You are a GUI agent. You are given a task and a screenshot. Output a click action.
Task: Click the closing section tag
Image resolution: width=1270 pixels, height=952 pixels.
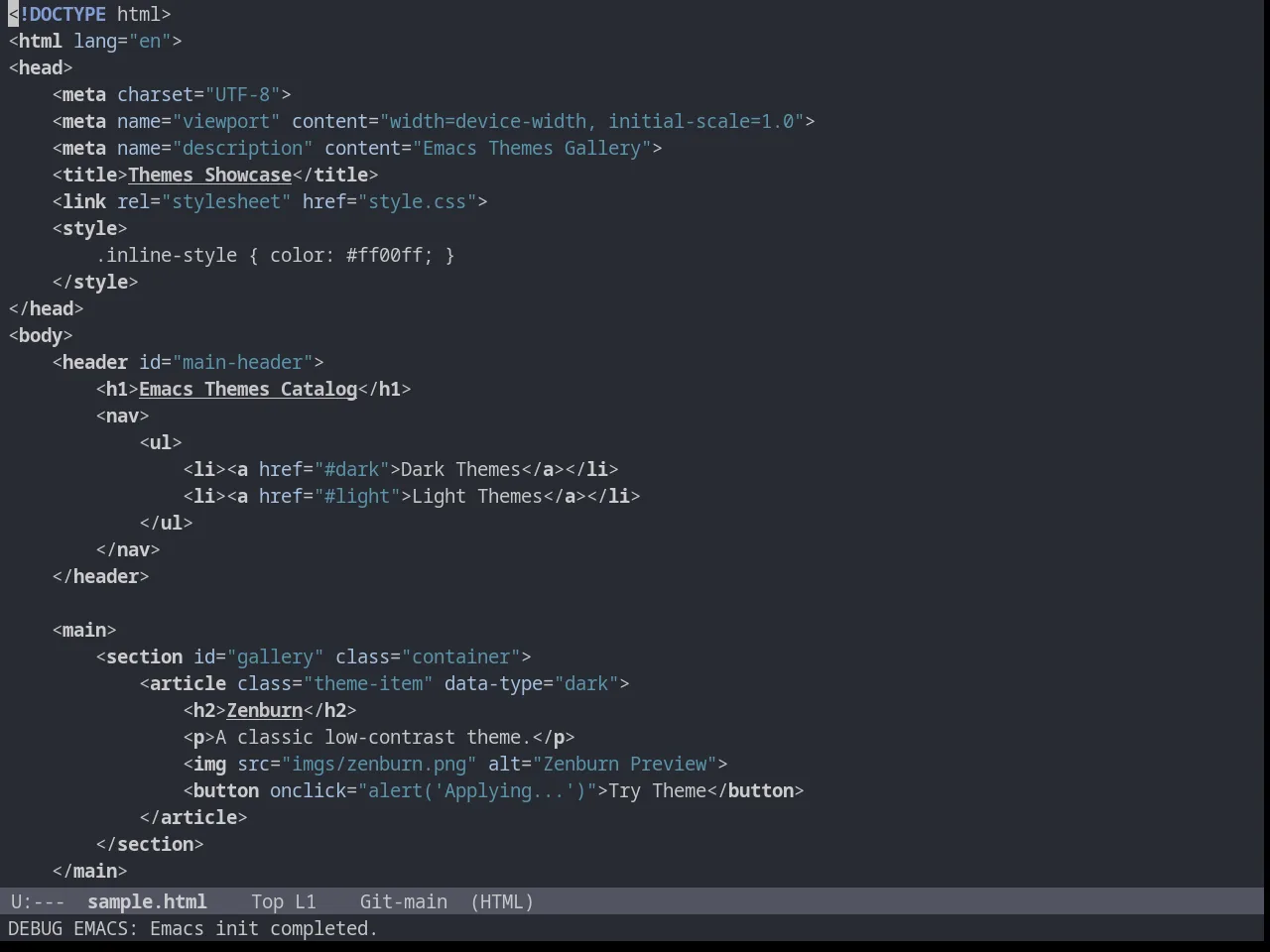[150, 844]
